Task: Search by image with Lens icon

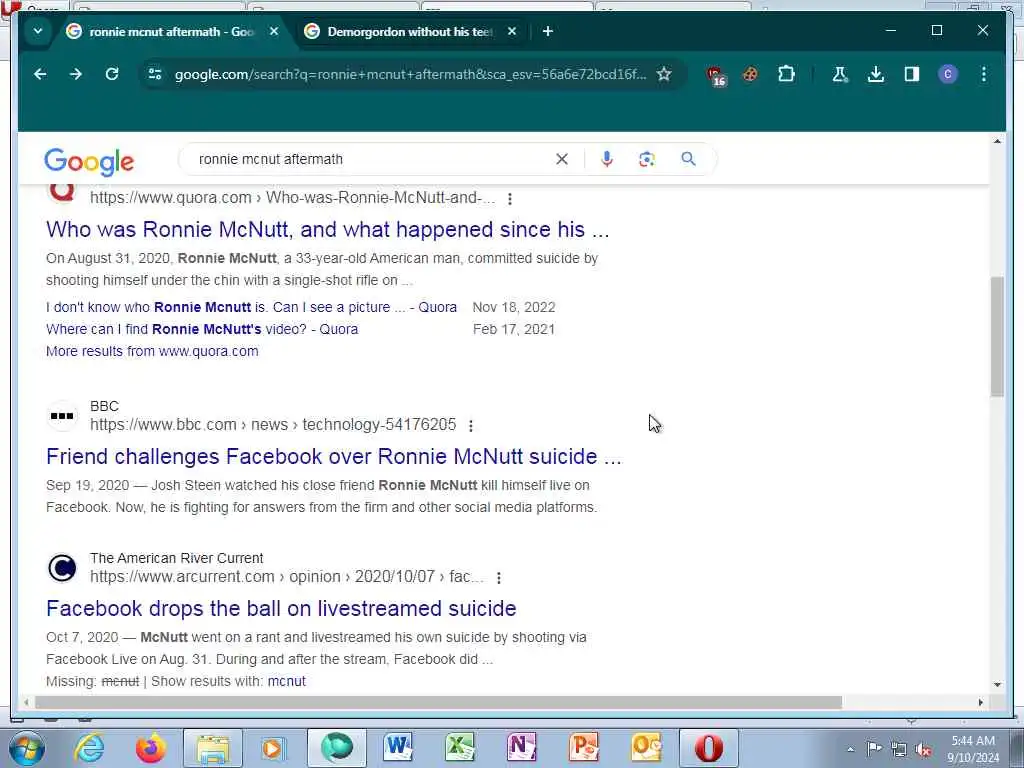Action: click(647, 159)
